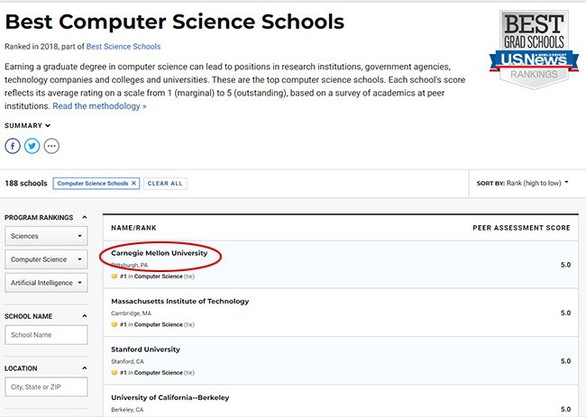Image resolution: width=586 pixels, height=417 pixels.
Task: Open the Artificial Intelligence specialty dropdown
Action: point(46,282)
